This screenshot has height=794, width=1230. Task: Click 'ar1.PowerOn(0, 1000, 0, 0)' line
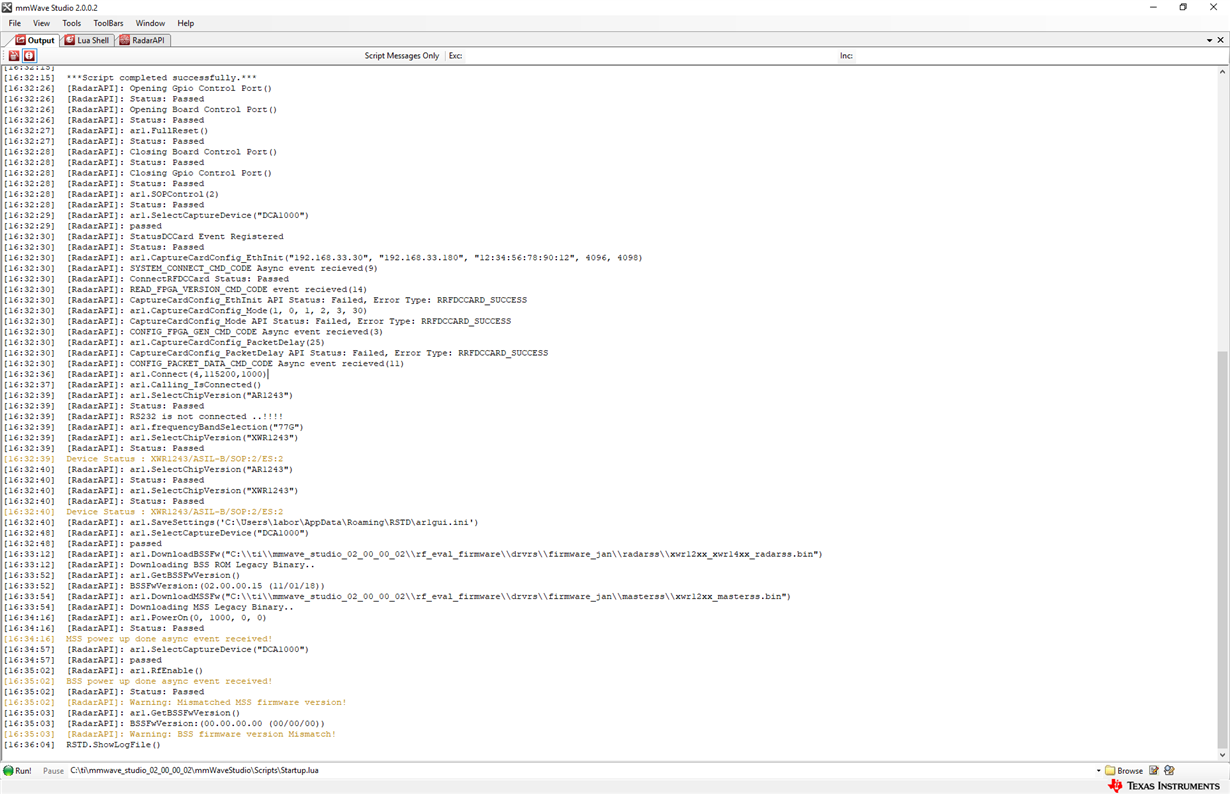198,618
